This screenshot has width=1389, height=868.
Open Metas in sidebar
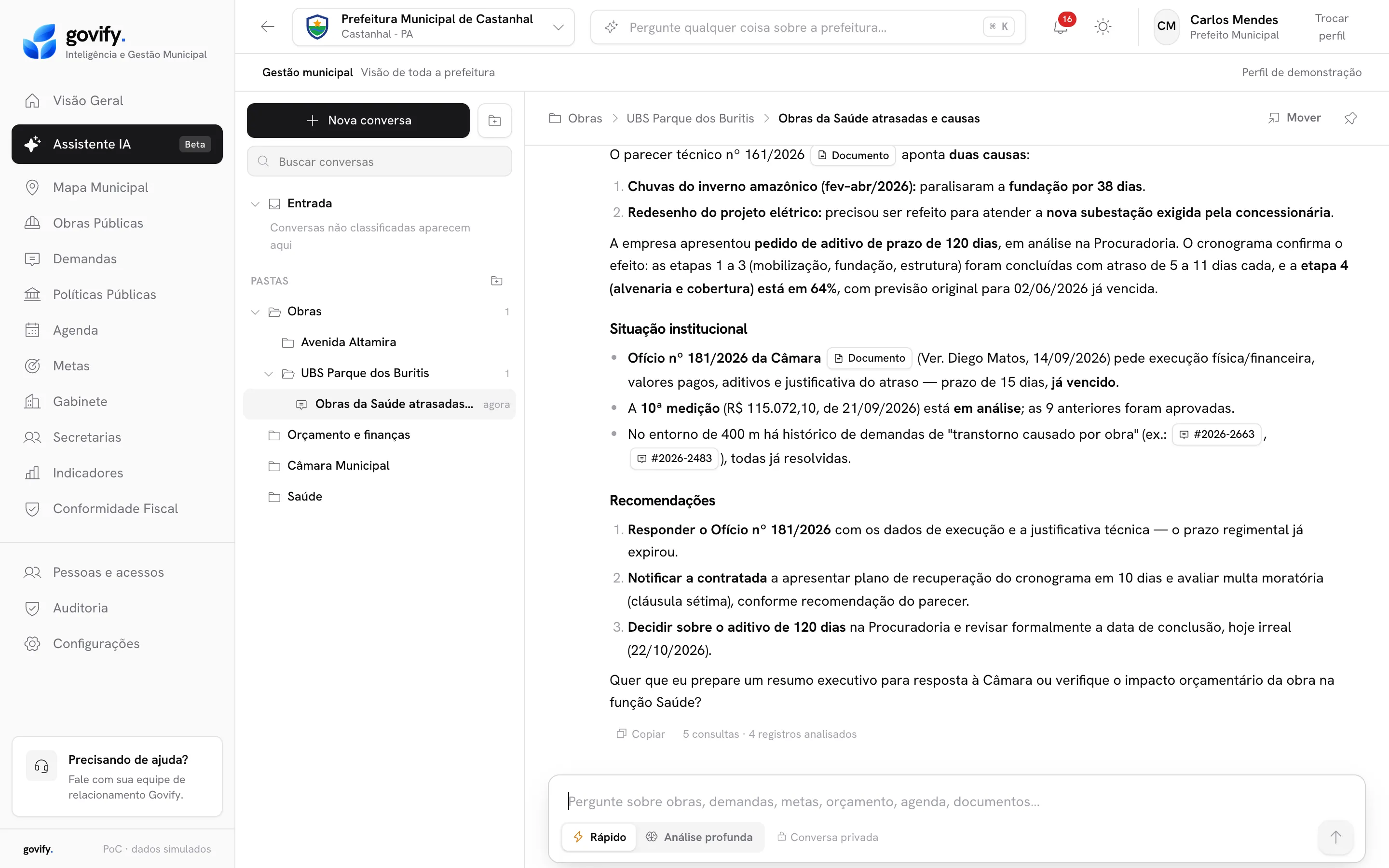pos(117,366)
